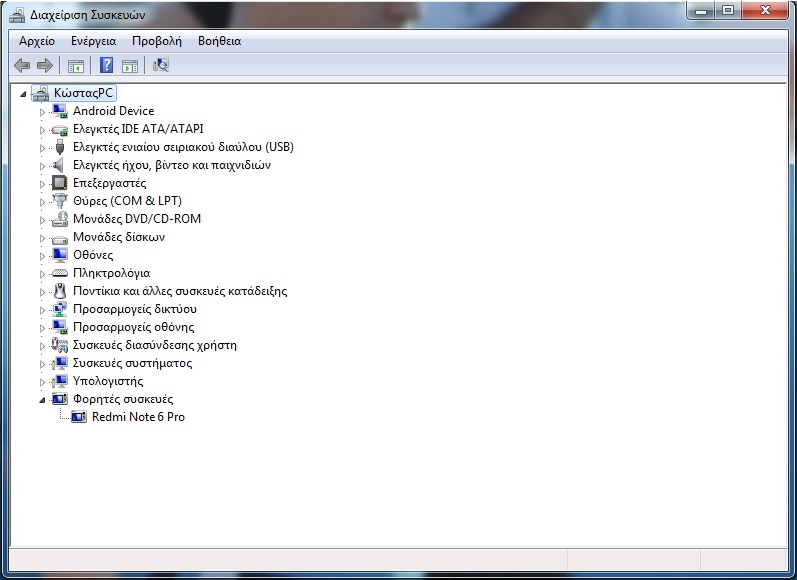Viewport: 797px width, 580px height.
Task: Select the Θύρες (COM & LPT) item
Action: (x=127, y=201)
